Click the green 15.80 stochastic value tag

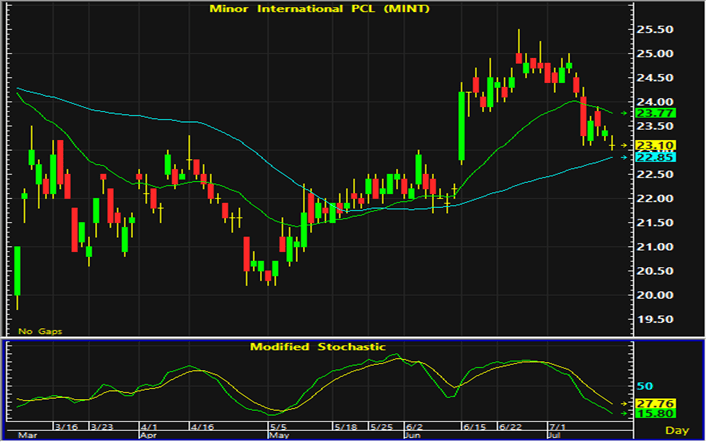coord(655,414)
